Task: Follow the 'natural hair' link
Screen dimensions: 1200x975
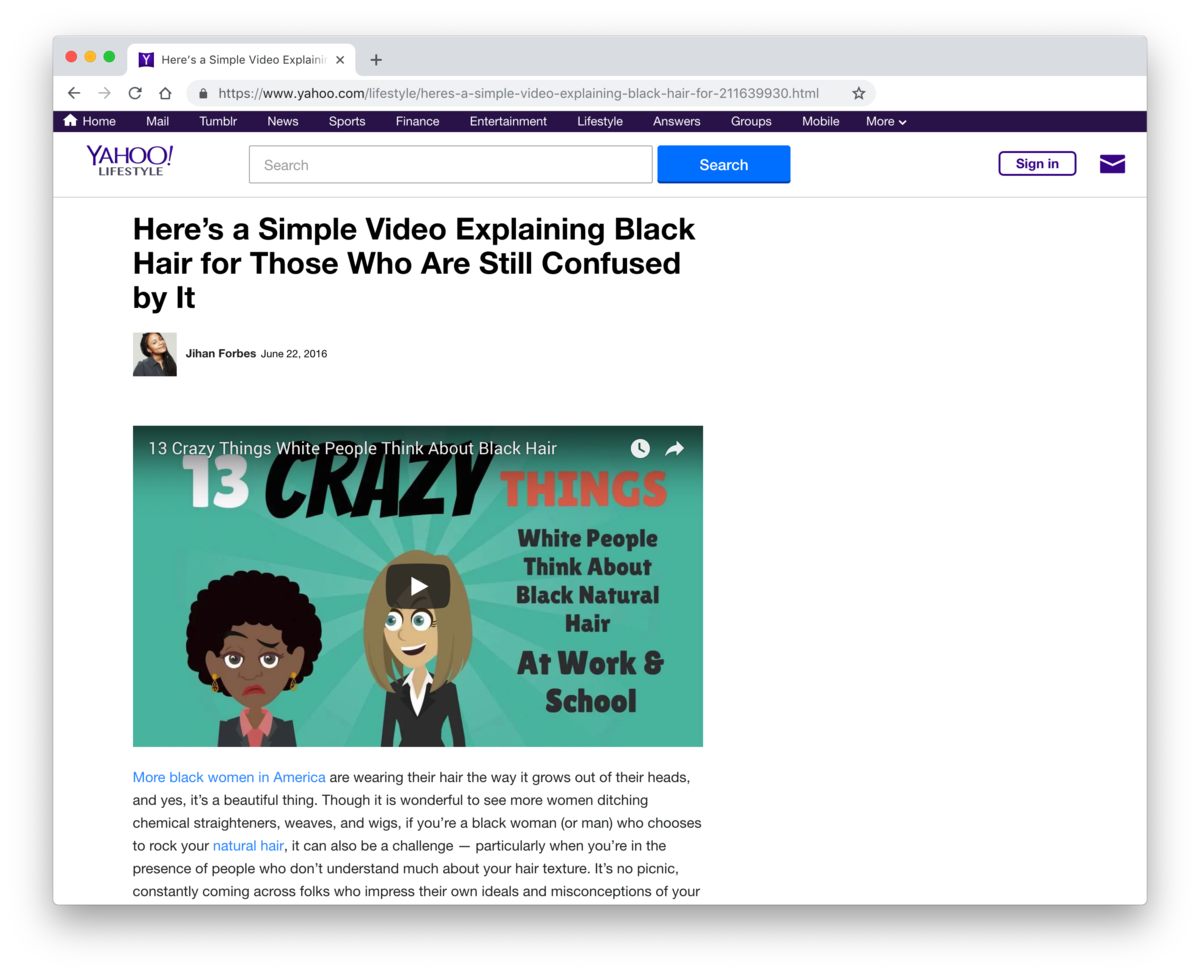Action: [248, 846]
